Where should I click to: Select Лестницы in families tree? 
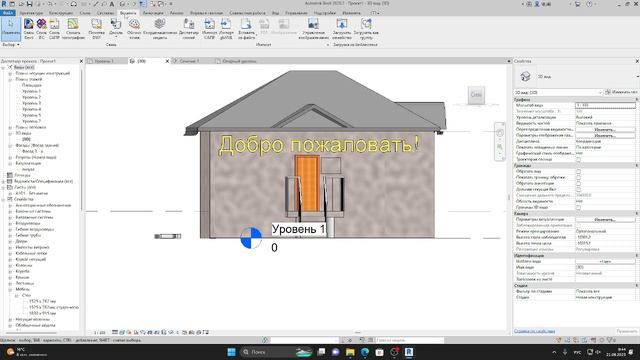pyautogui.click(x=24, y=283)
